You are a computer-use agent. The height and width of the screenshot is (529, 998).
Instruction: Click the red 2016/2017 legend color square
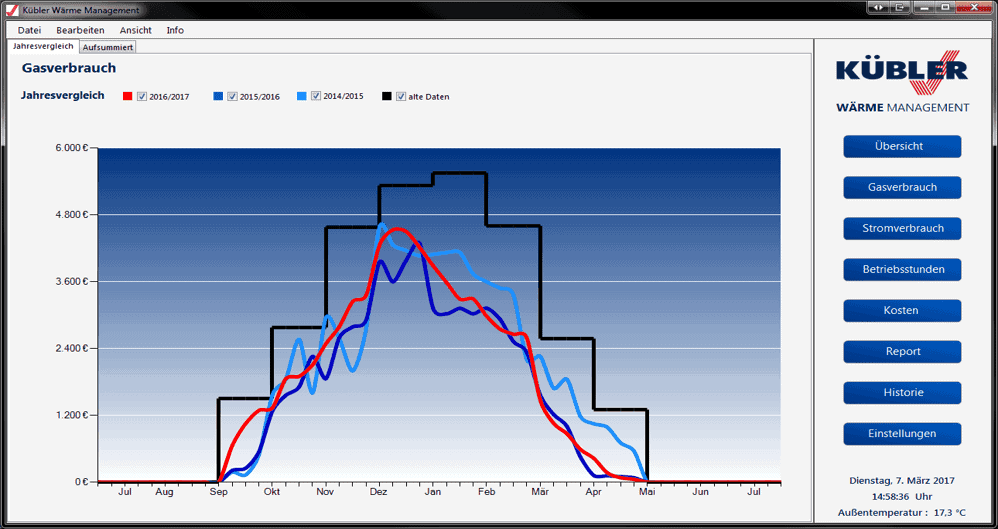click(128, 97)
